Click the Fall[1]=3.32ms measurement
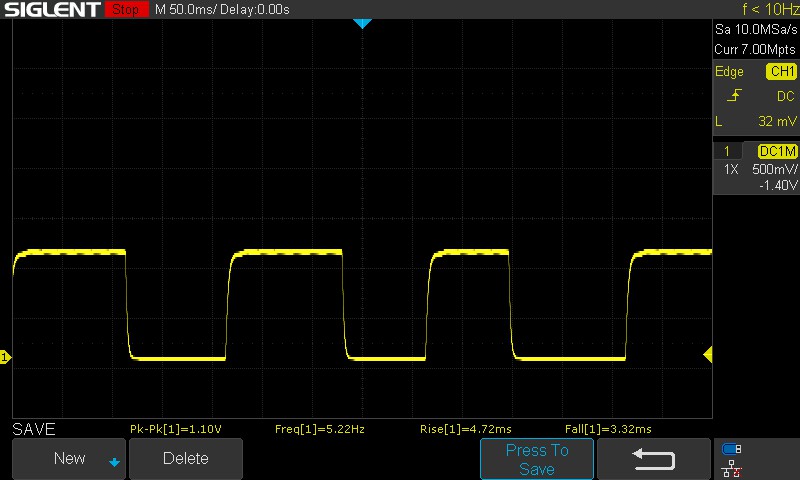This screenshot has height=480, width=800. pos(608,429)
